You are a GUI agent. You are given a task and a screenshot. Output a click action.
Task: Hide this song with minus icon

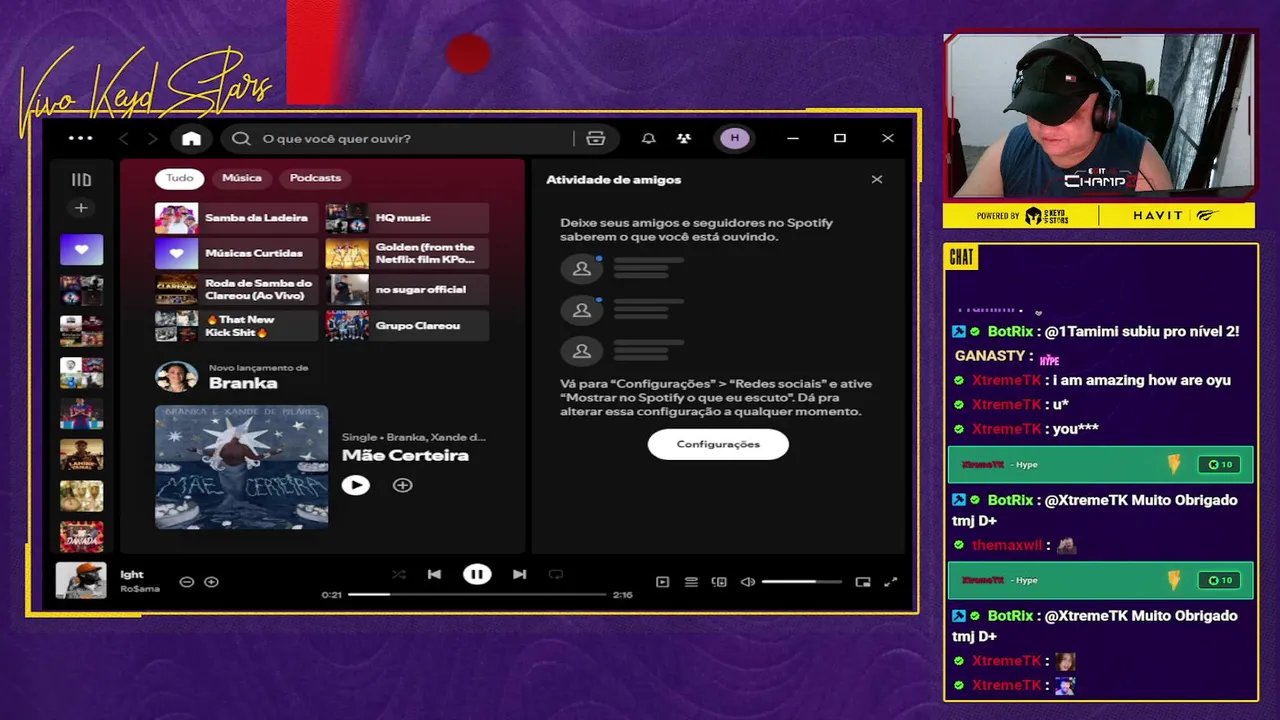click(x=186, y=581)
